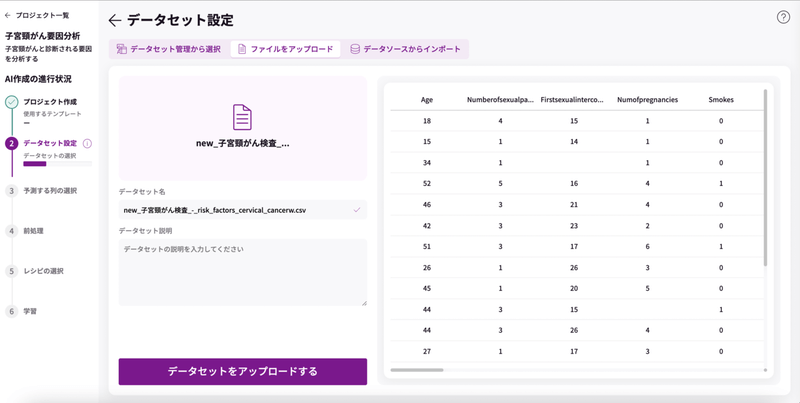
Task: Click the AI作成の進行状況 heading
Action: tap(38, 79)
